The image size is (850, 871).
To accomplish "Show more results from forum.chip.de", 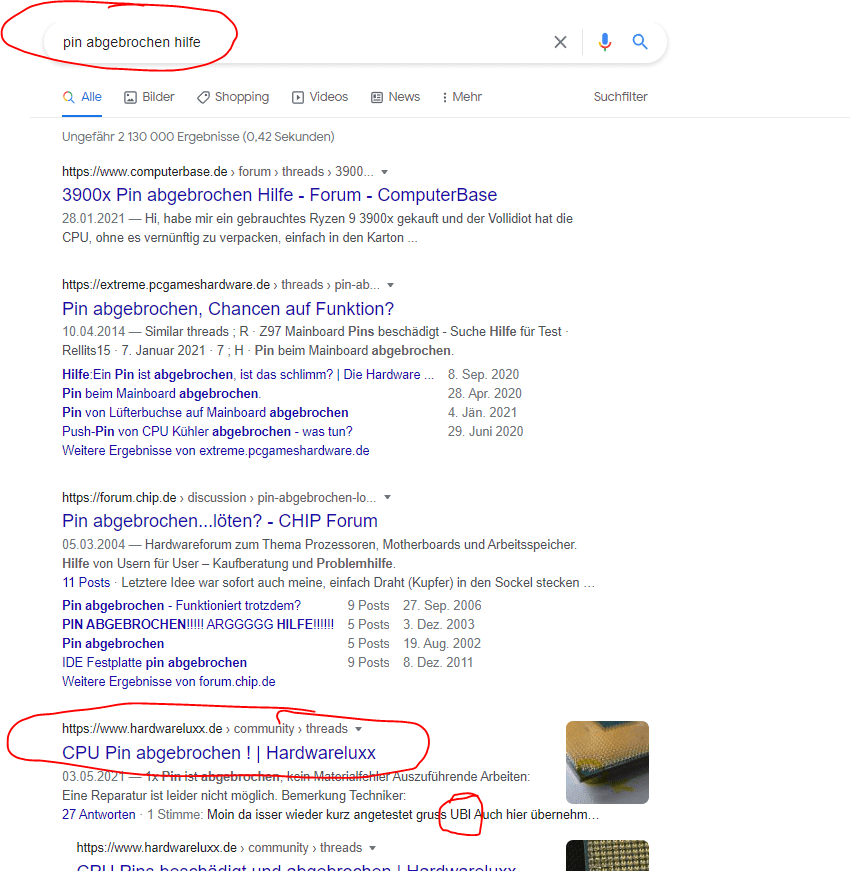I will point(169,682).
